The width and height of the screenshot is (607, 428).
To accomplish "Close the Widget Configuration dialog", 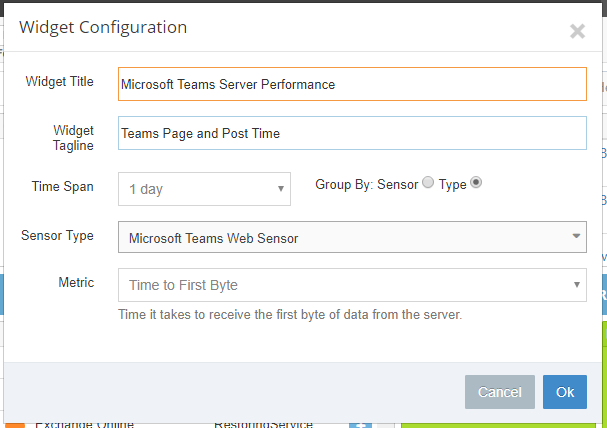I will [x=577, y=31].
